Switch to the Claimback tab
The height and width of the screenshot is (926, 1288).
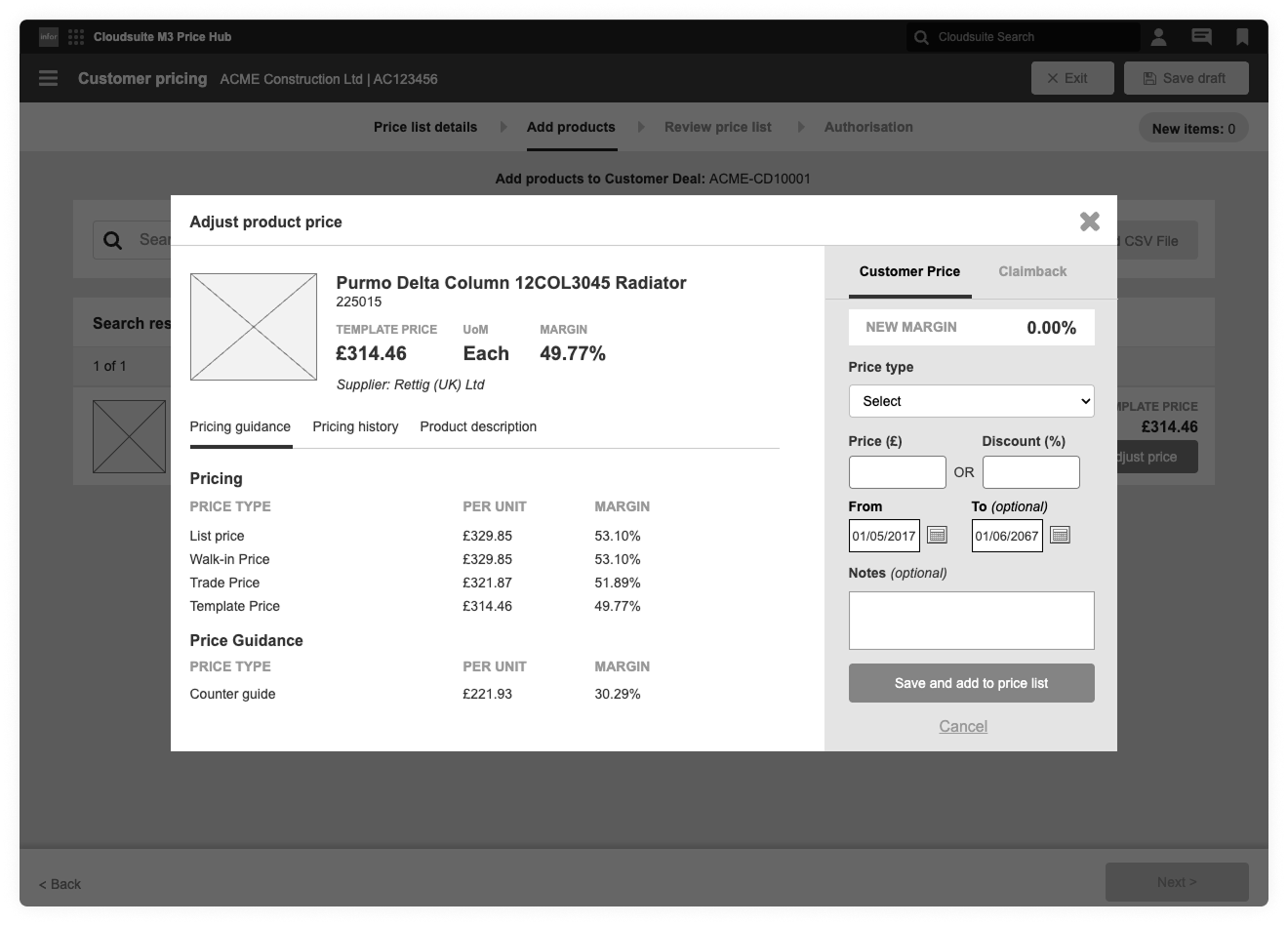[x=1032, y=272]
